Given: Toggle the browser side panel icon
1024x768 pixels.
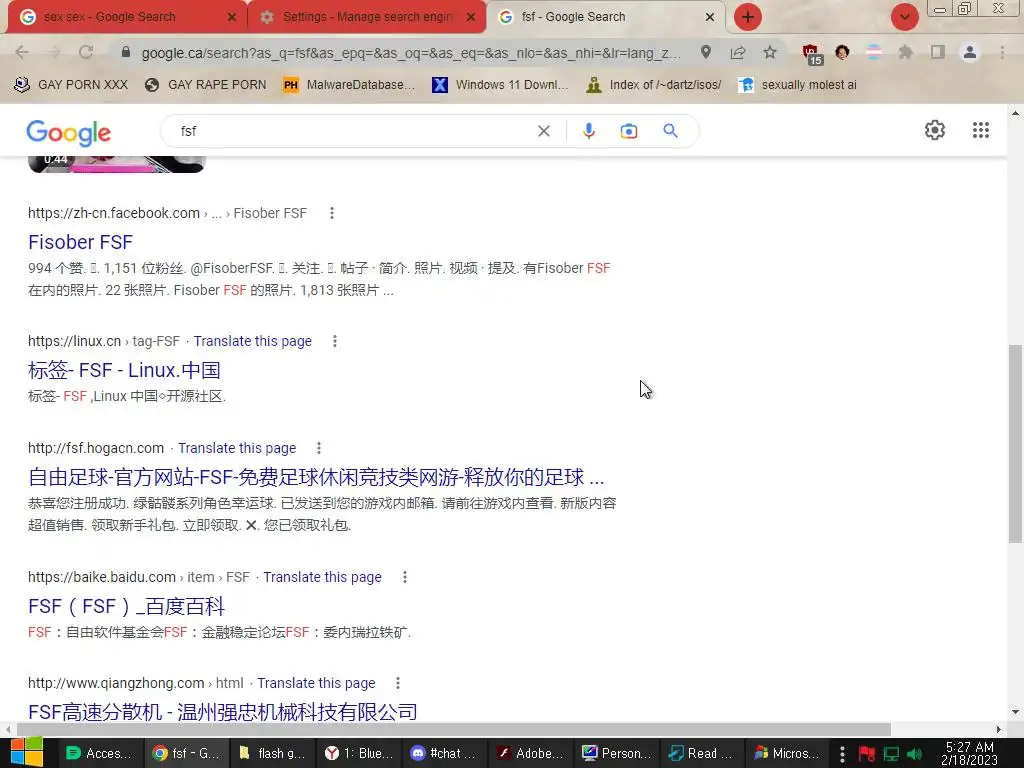Looking at the screenshot, I should coord(938,52).
